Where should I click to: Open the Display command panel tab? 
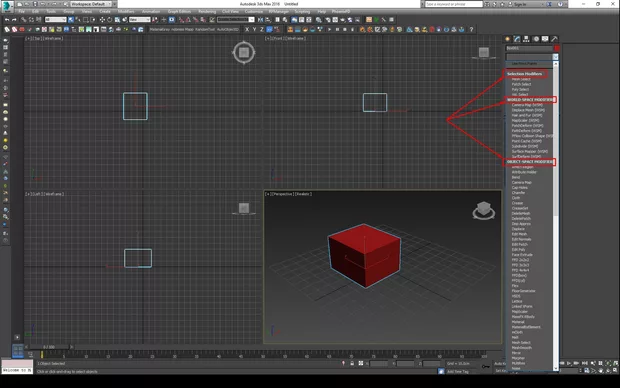(545, 39)
